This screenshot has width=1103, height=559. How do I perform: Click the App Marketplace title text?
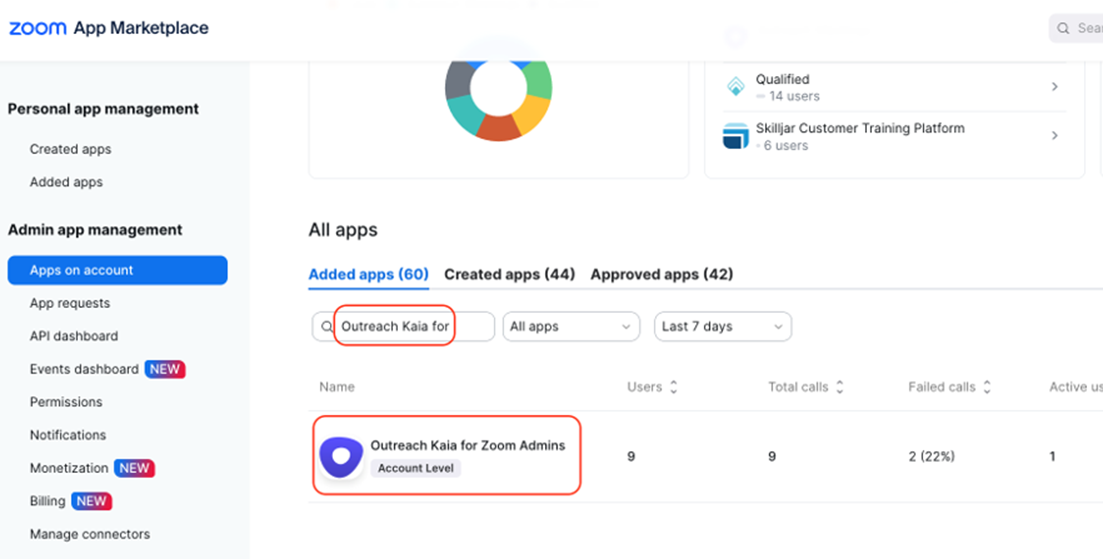[141, 28]
